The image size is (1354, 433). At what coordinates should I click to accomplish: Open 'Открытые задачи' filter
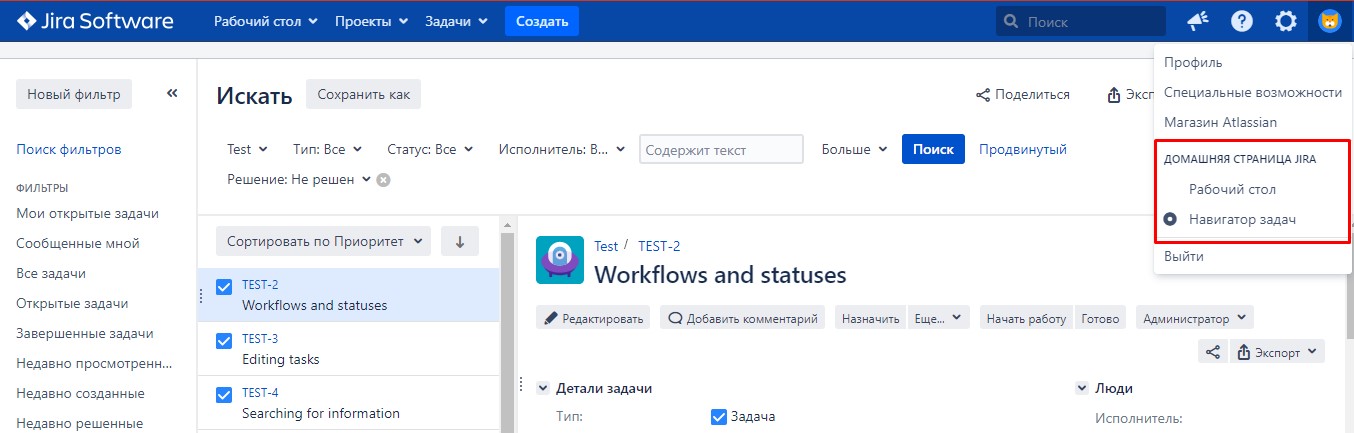72,303
